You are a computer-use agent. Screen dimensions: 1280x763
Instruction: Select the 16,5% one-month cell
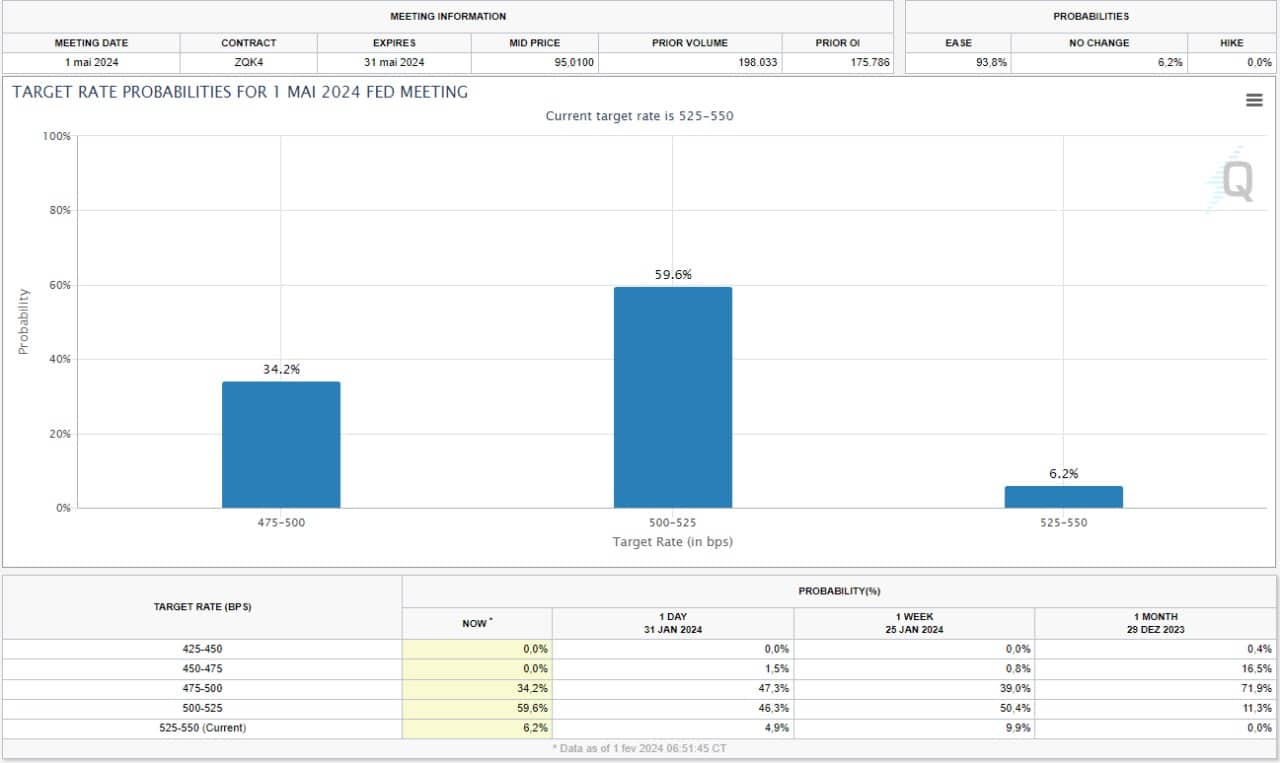pyautogui.click(x=1155, y=669)
